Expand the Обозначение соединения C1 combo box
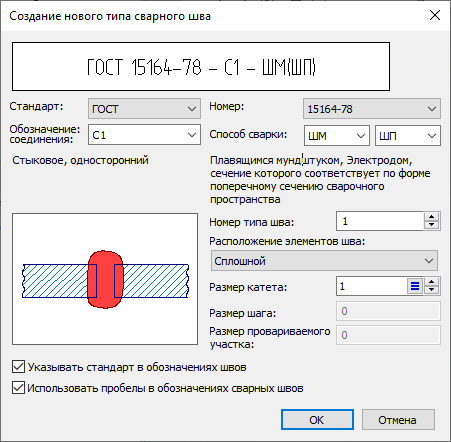This screenshot has height=442, width=451. click(x=144, y=135)
